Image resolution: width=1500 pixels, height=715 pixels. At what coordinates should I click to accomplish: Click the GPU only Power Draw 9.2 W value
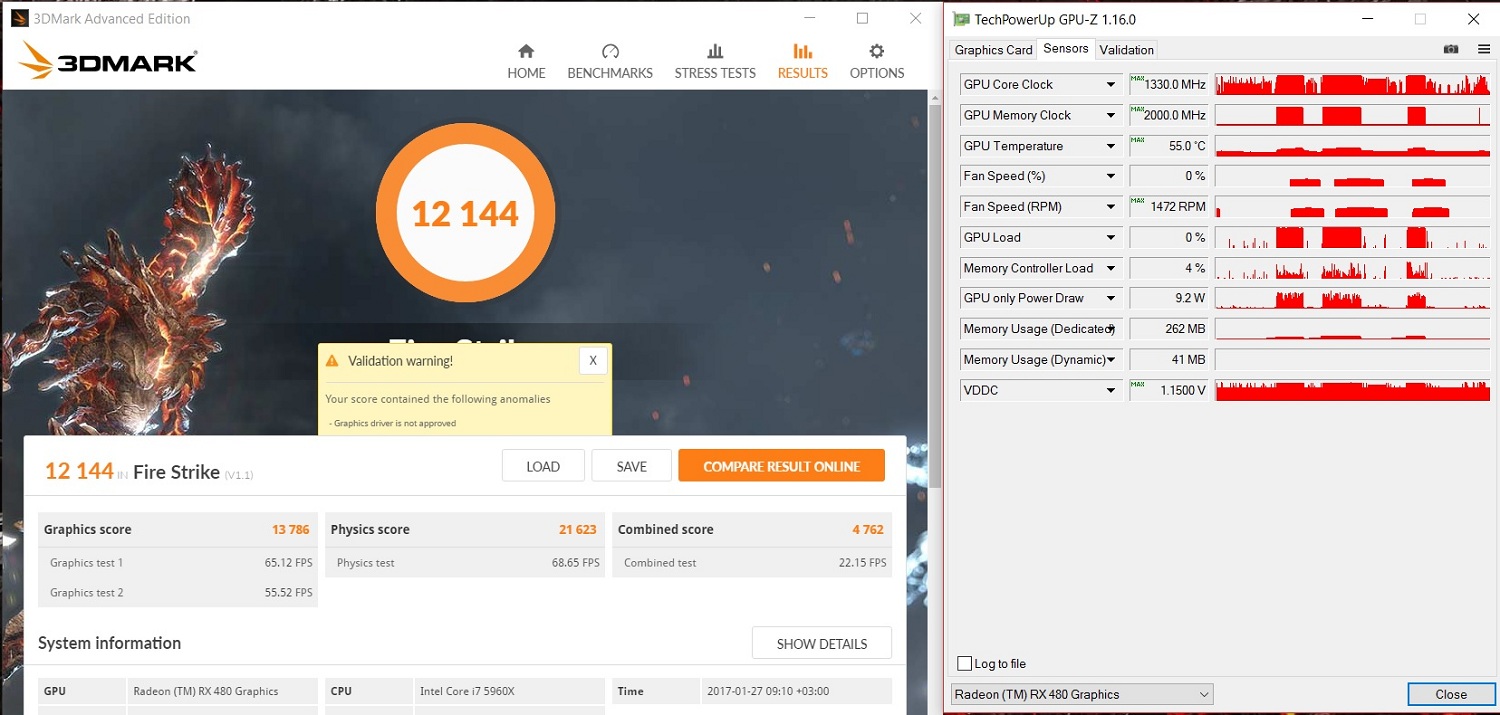1168,298
